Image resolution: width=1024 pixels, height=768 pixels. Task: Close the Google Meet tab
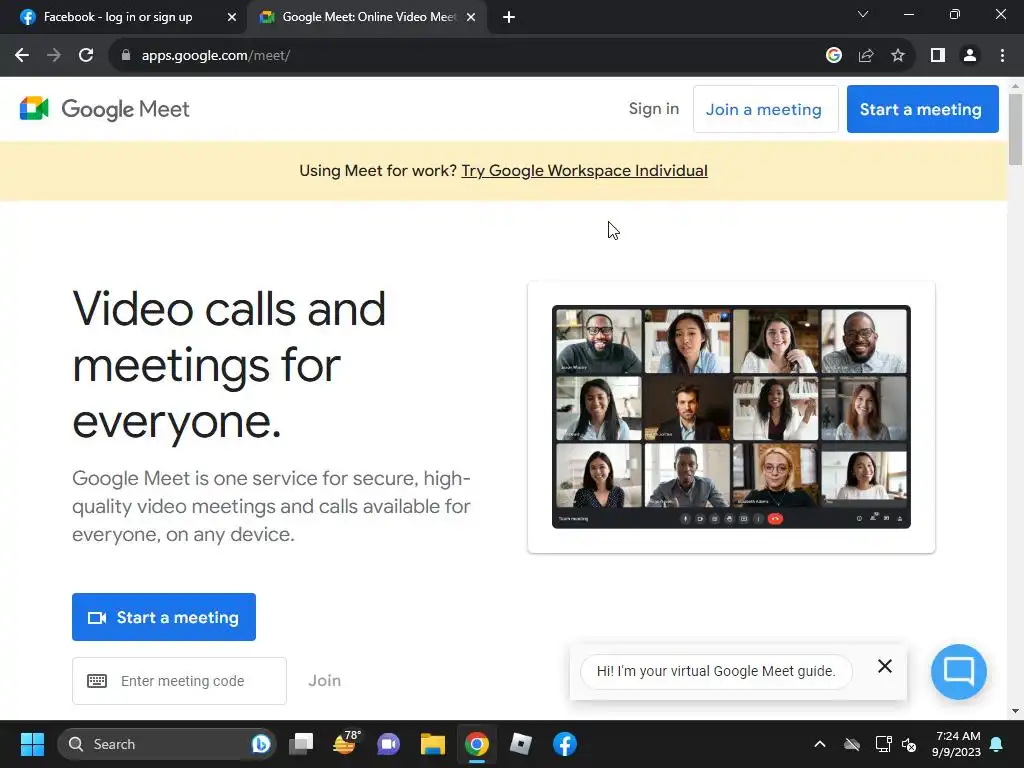[x=471, y=18]
